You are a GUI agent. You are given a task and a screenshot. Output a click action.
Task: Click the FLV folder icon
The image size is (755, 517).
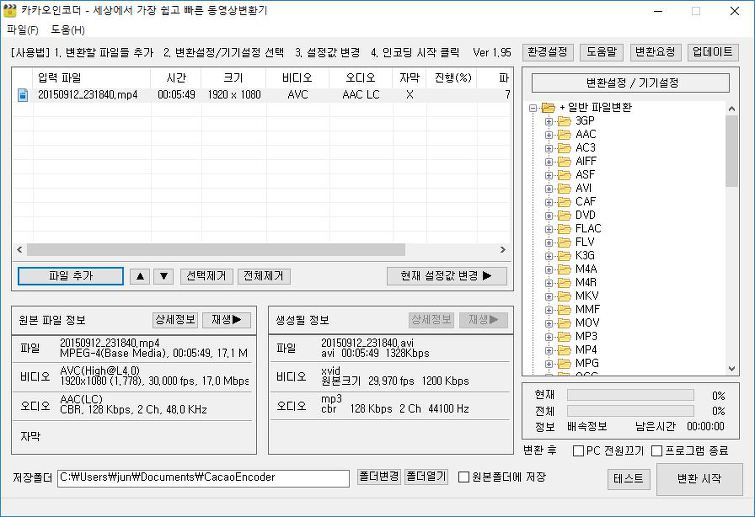564,242
